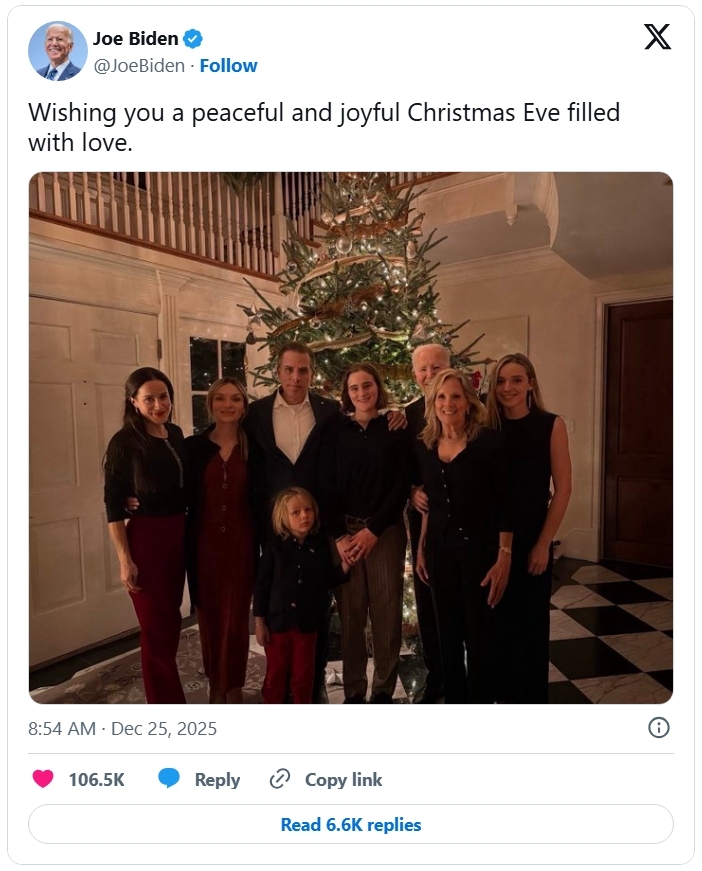Click the chain link icon
The image size is (702, 871).
[x=280, y=779]
